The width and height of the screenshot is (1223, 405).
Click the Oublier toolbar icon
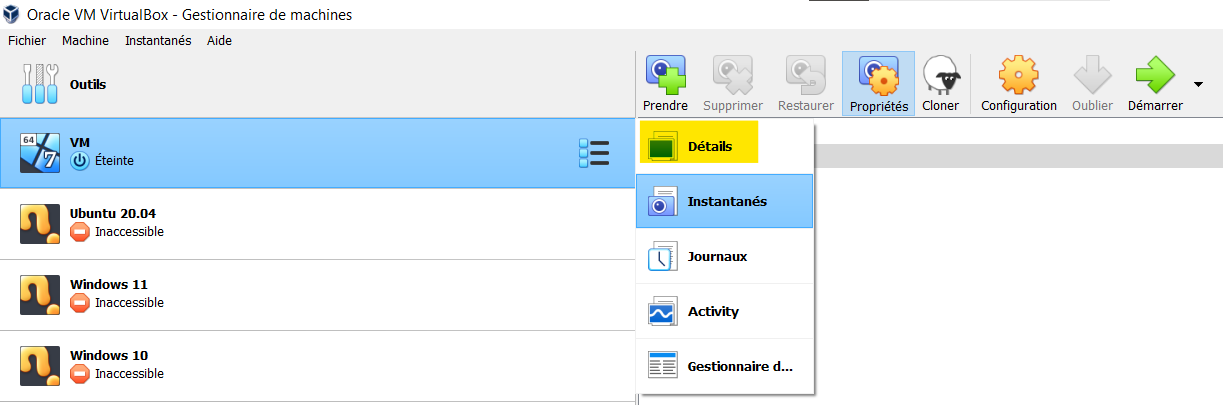pyautogui.click(x=1091, y=77)
